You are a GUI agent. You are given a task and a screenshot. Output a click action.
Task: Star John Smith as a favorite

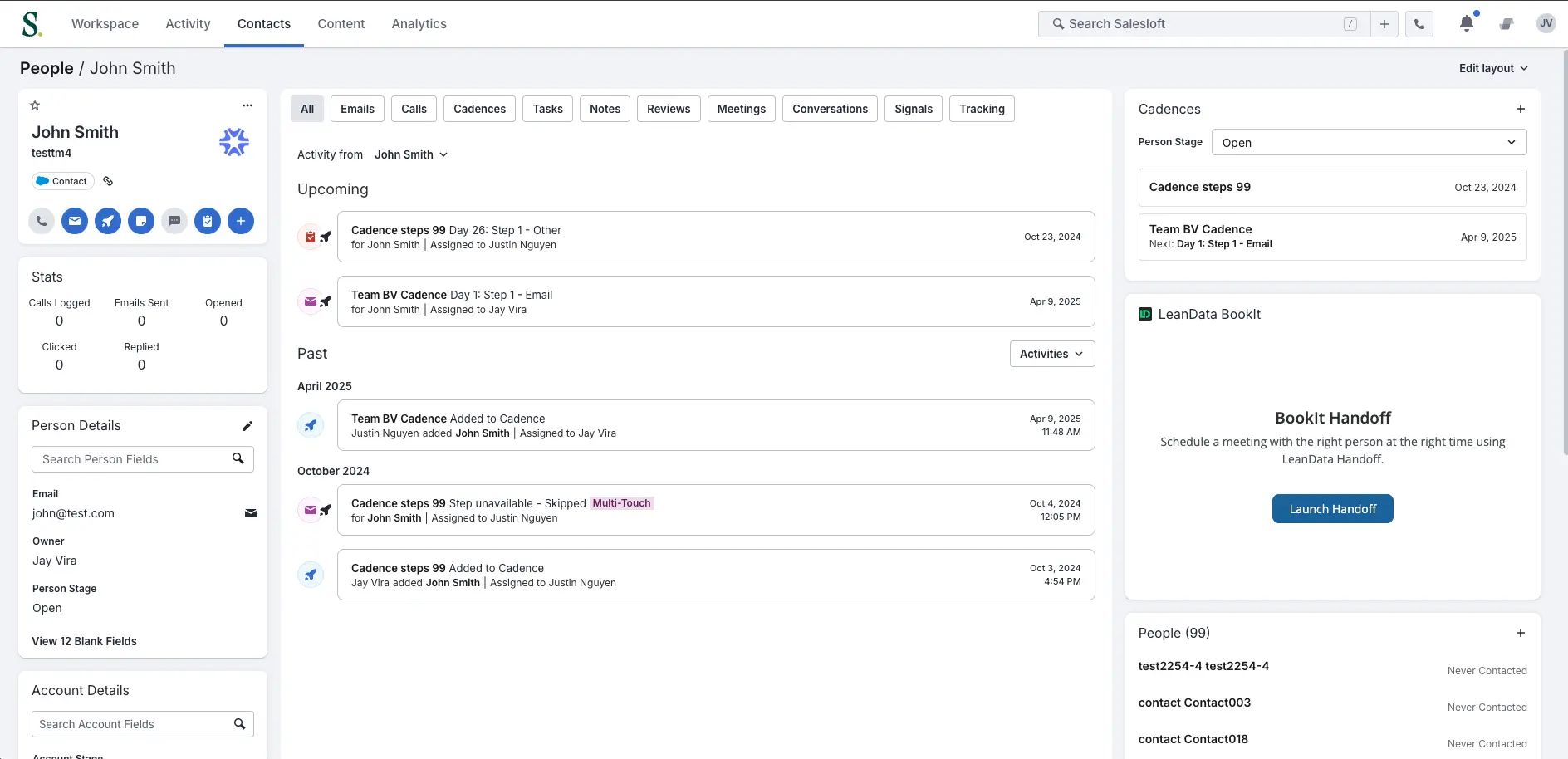click(35, 105)
